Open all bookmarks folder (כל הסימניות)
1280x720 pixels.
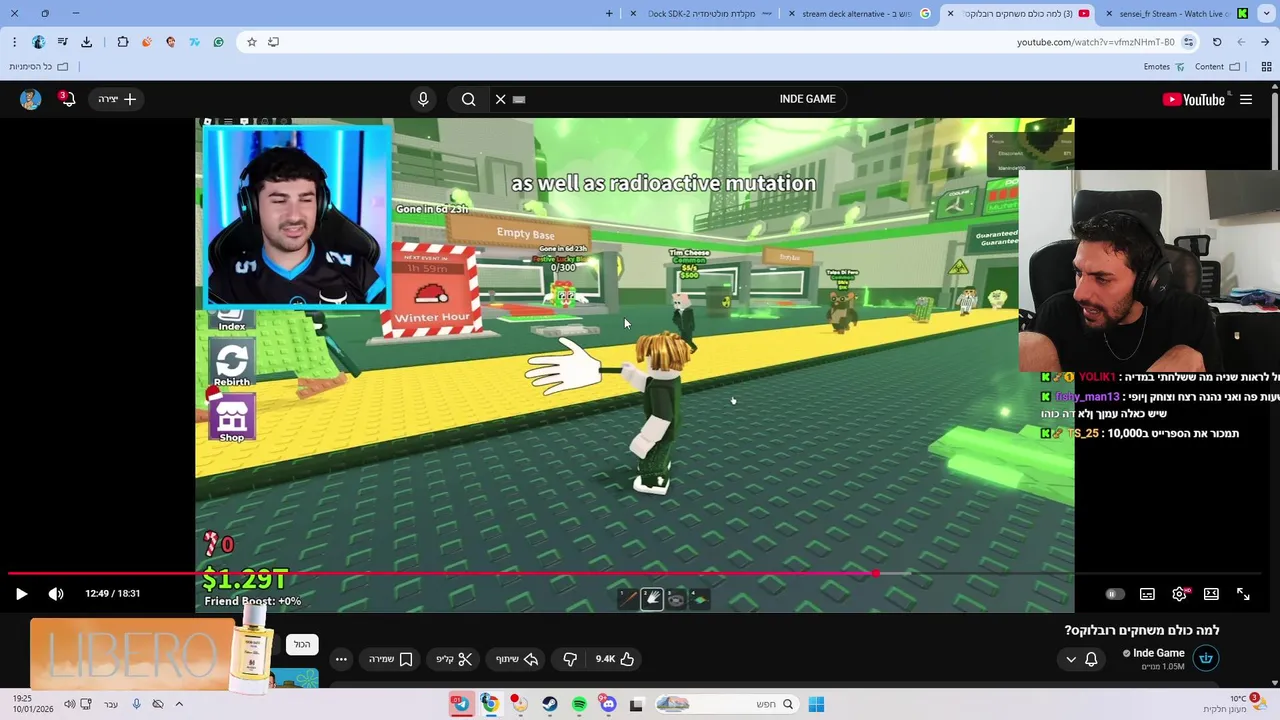[38, 67]
